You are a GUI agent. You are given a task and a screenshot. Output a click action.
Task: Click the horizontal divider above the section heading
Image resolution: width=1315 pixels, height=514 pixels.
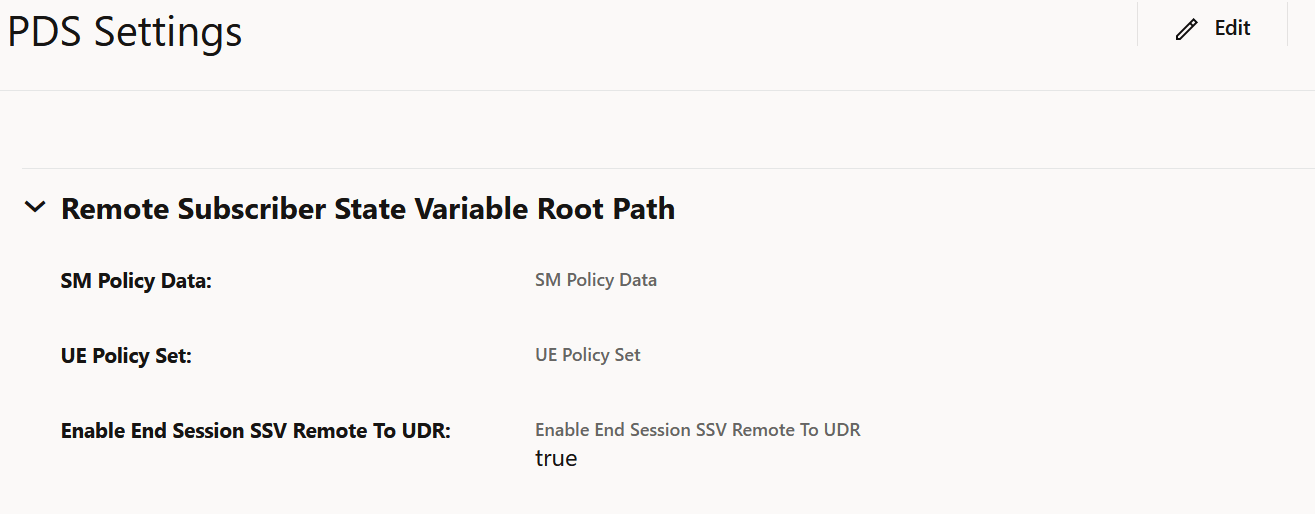click(x=668, y=168)
